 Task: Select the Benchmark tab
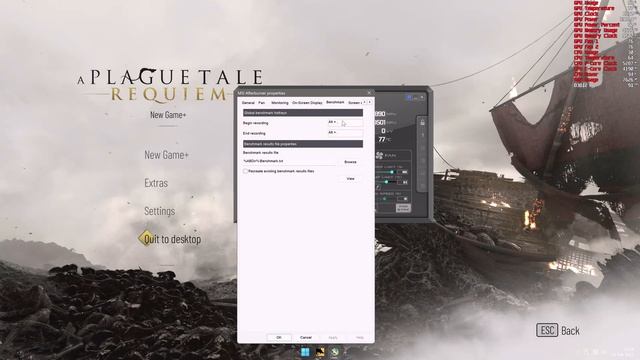click(x=335, y=102)
